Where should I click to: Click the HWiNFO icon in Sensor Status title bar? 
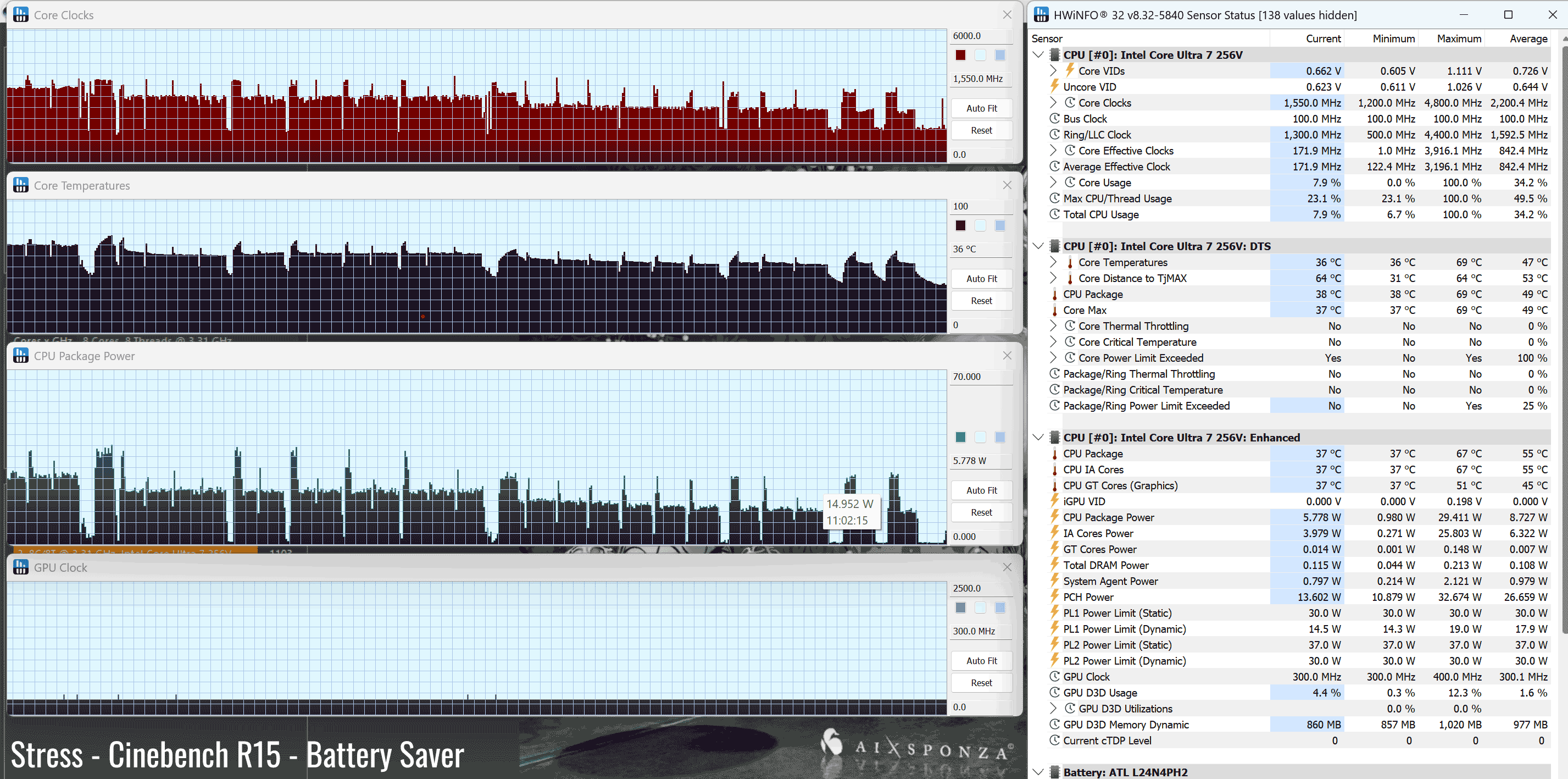click(x=1041, y=15)
